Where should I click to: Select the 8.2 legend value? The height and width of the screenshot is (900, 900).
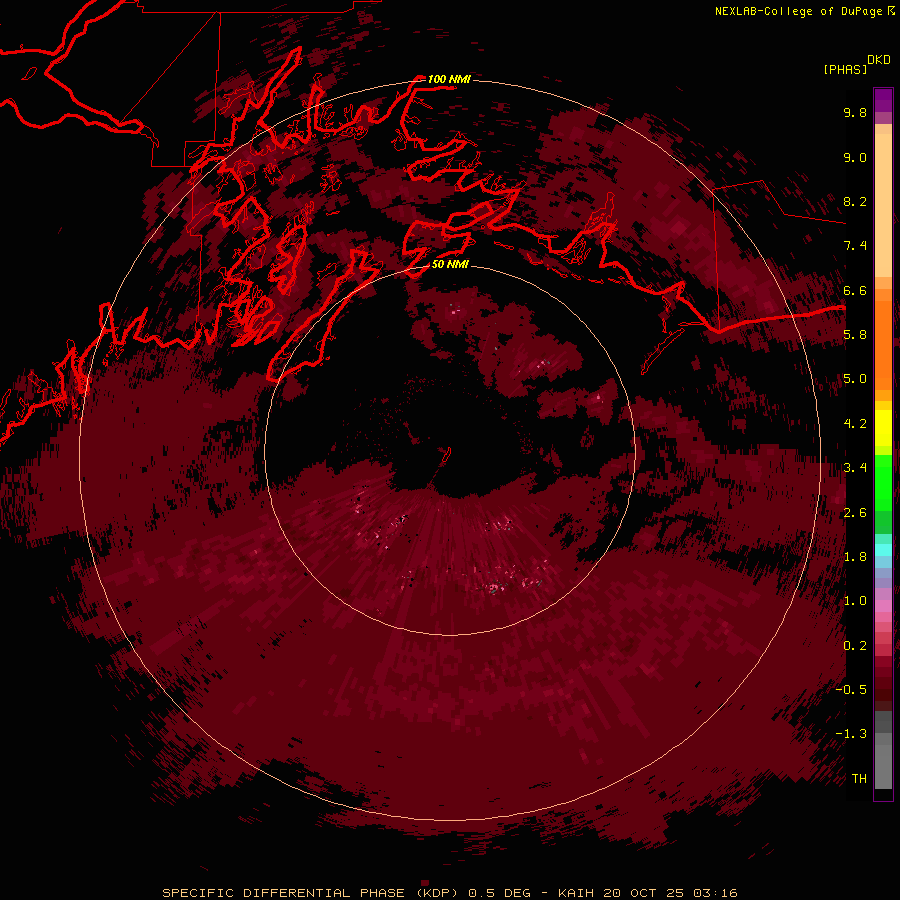pos(855,201)
